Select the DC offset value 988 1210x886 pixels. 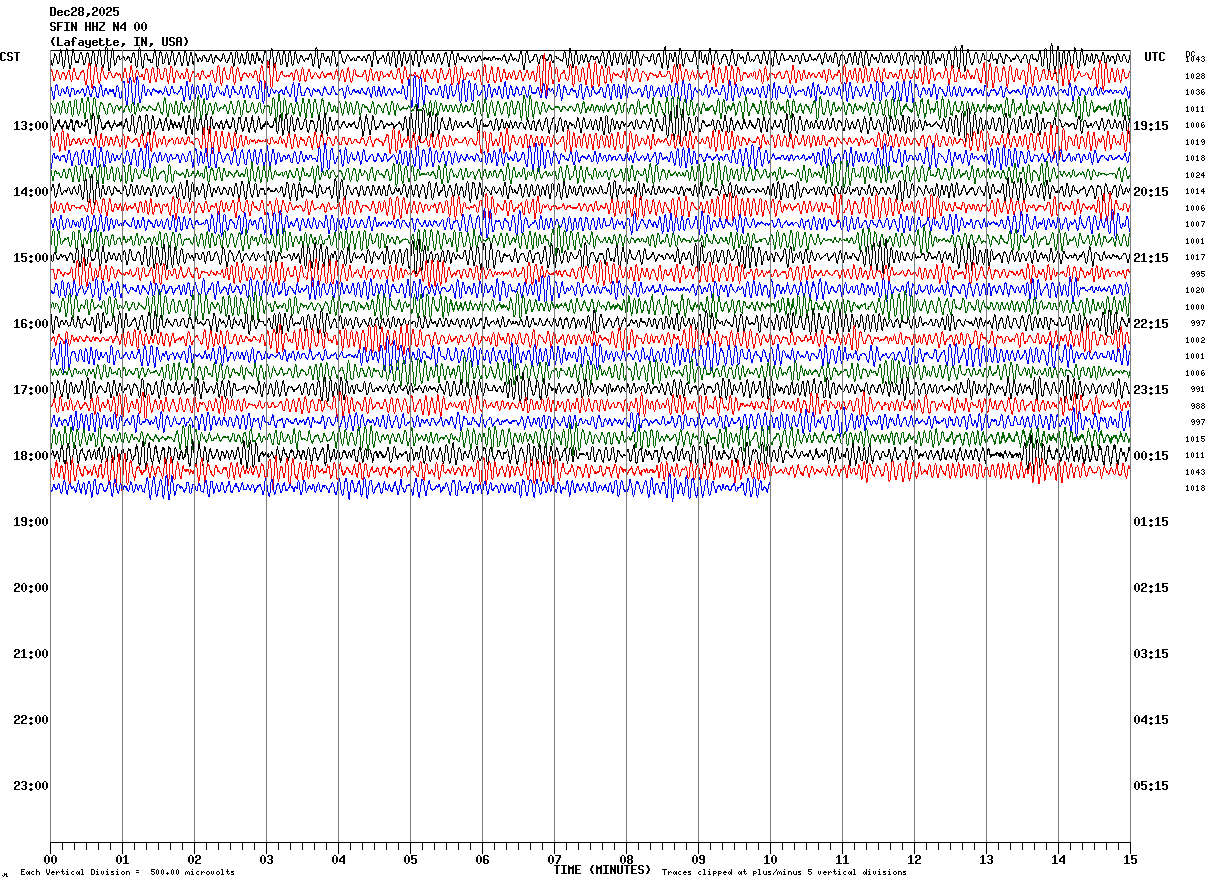(x=1197, y=406)
